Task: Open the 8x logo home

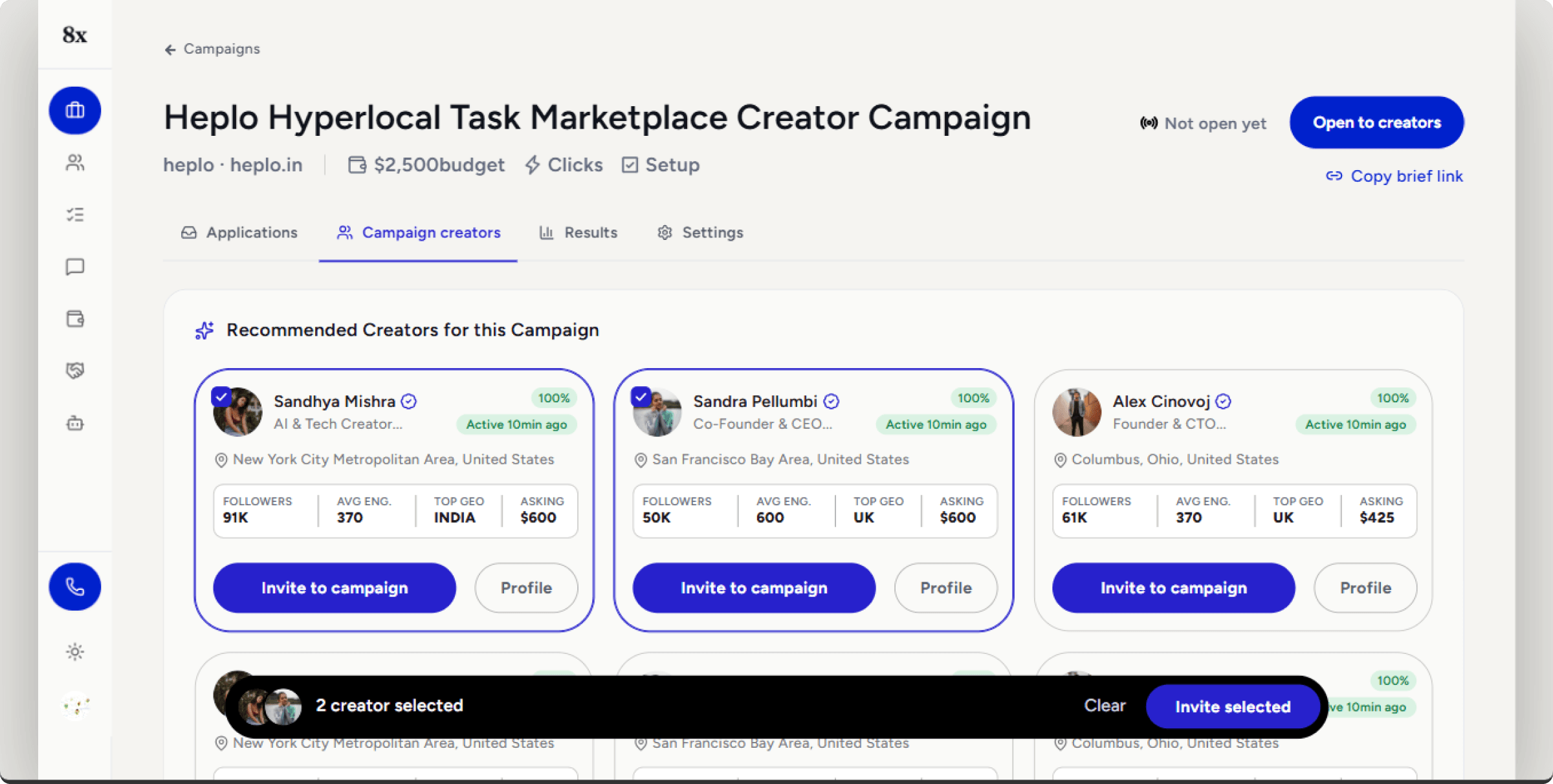Action: [74, 35]
